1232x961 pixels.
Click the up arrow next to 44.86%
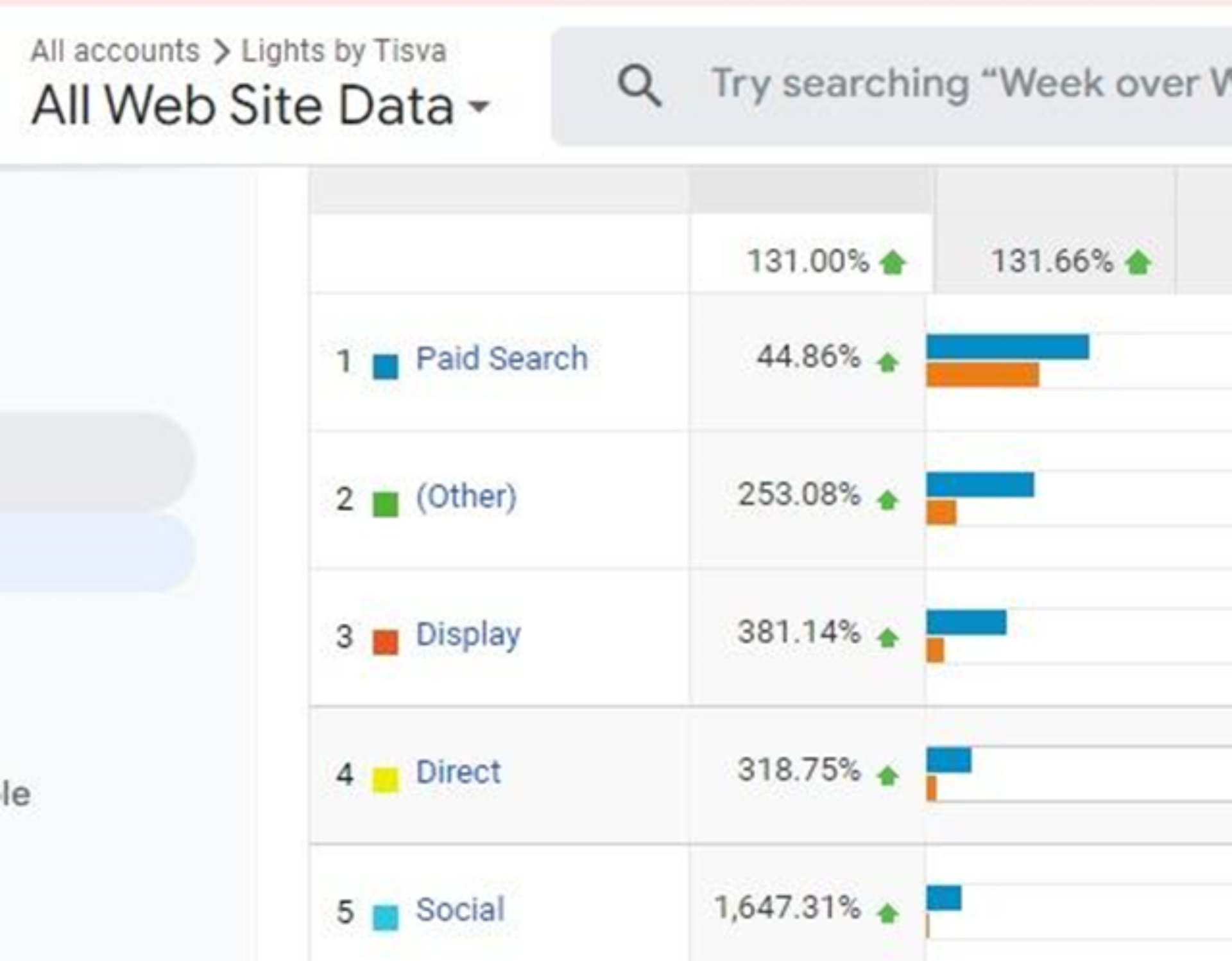888,363
